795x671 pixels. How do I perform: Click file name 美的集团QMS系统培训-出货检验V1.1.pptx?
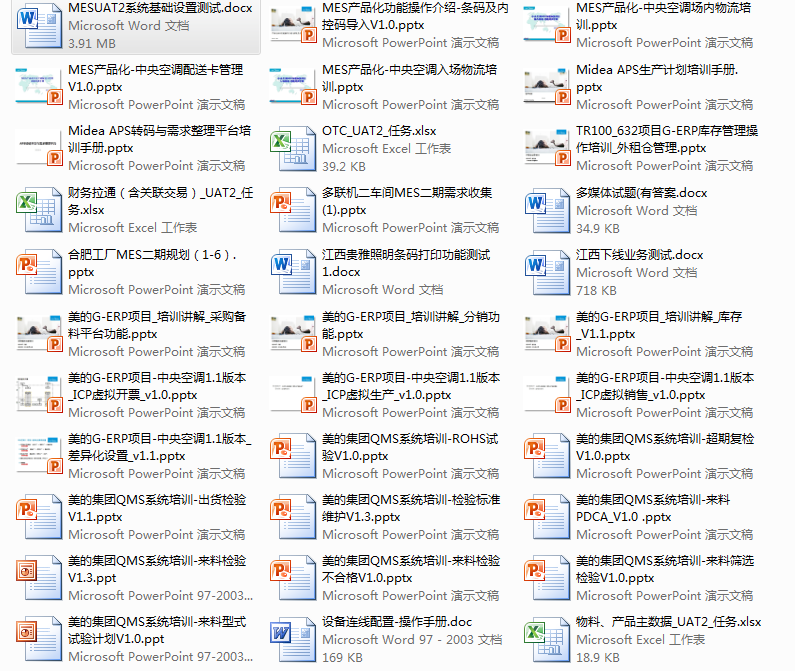(x=157, y=508)
